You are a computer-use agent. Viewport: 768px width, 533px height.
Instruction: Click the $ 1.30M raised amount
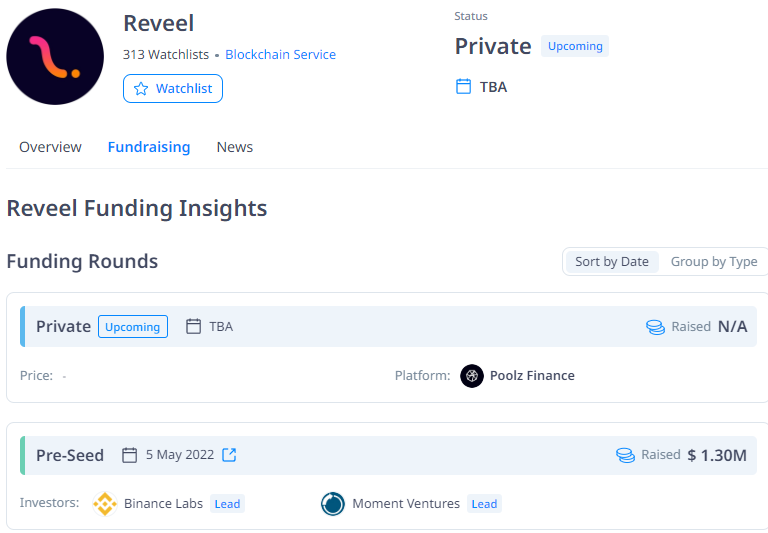pyautogui.click(x=717, y=455)
